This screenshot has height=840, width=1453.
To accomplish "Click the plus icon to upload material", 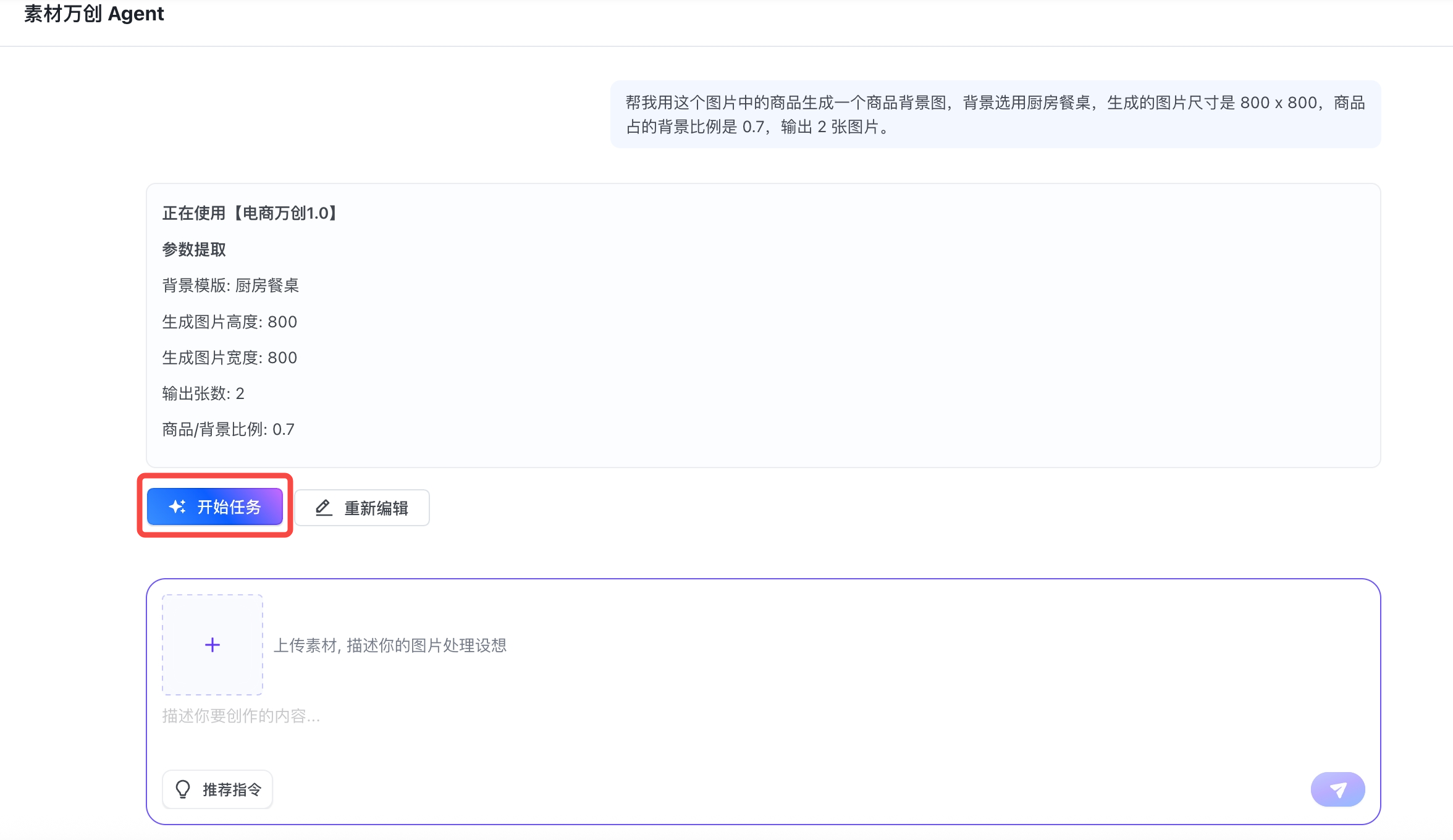I will pyautogui.click(x=213, y=645).
